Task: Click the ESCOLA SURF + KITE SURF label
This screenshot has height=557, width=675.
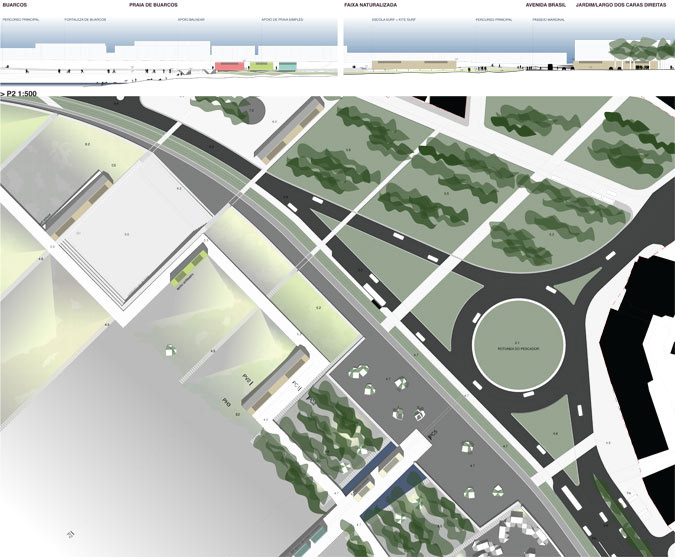Action: pos(394,20)
